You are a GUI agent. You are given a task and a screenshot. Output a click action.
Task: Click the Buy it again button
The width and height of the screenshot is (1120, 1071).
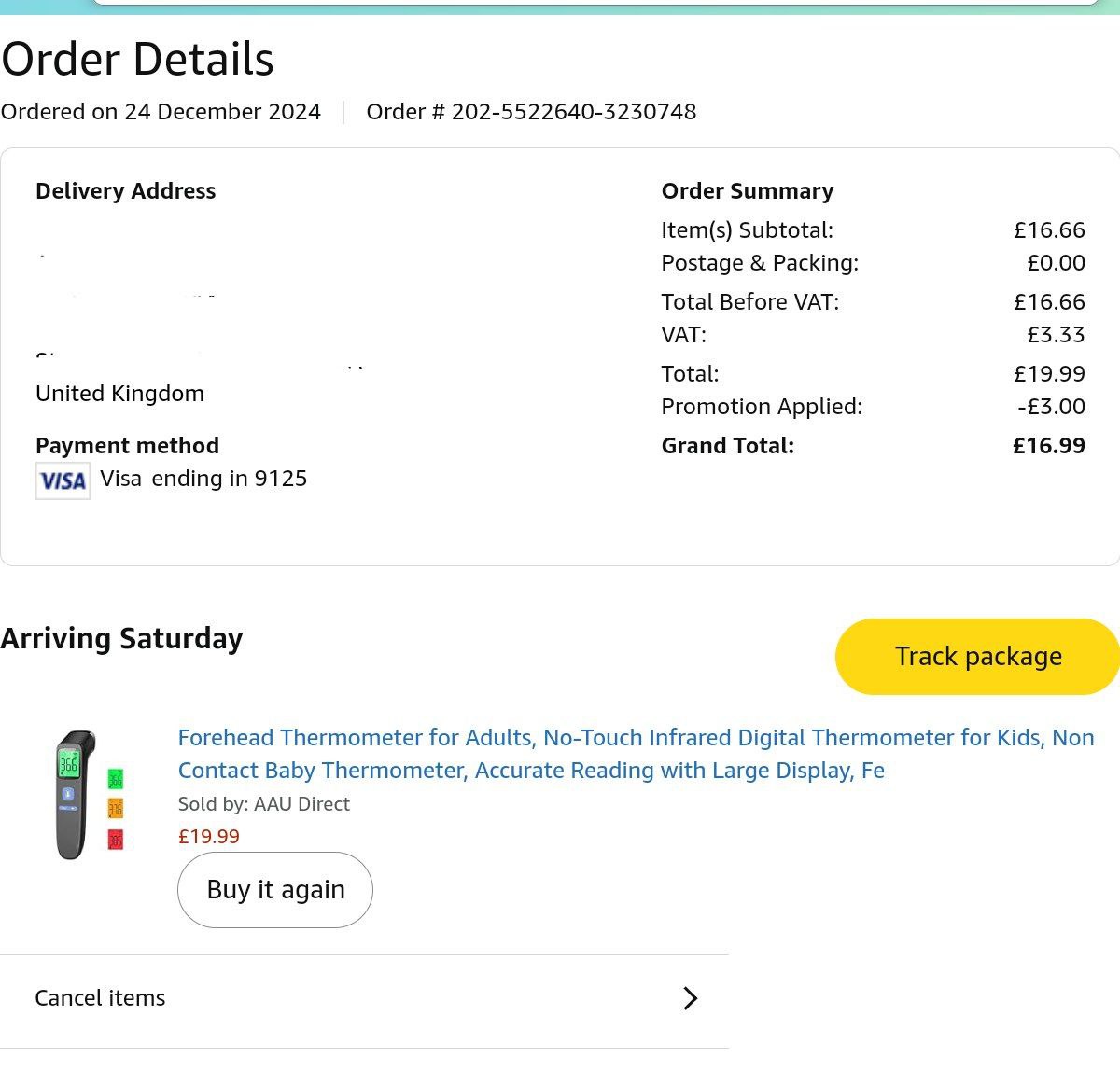point(275,890)
